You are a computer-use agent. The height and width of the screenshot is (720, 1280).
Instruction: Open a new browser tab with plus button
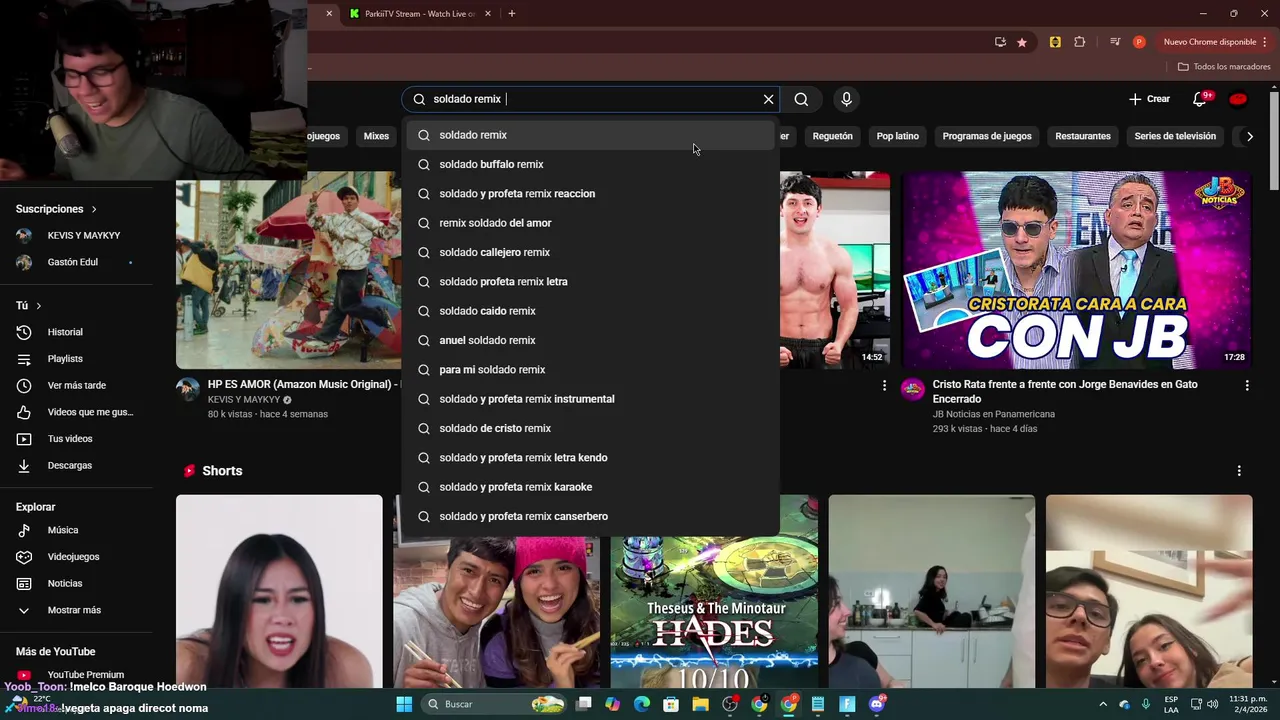point(512,13)
